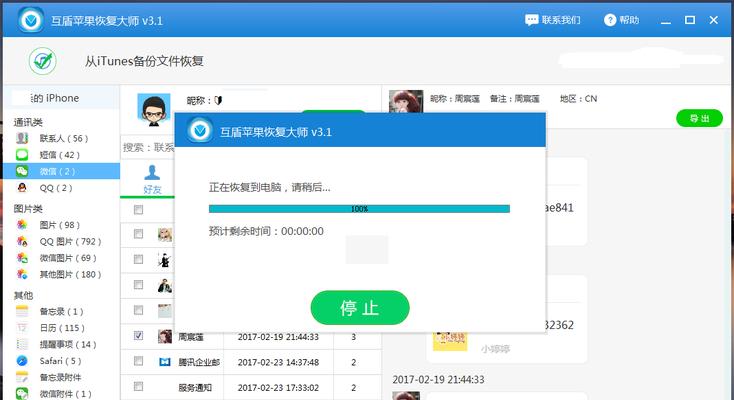Check the 腾讯企业邮 row checkbox
Screen dimensions: 734x400
(x=138, y=361)
